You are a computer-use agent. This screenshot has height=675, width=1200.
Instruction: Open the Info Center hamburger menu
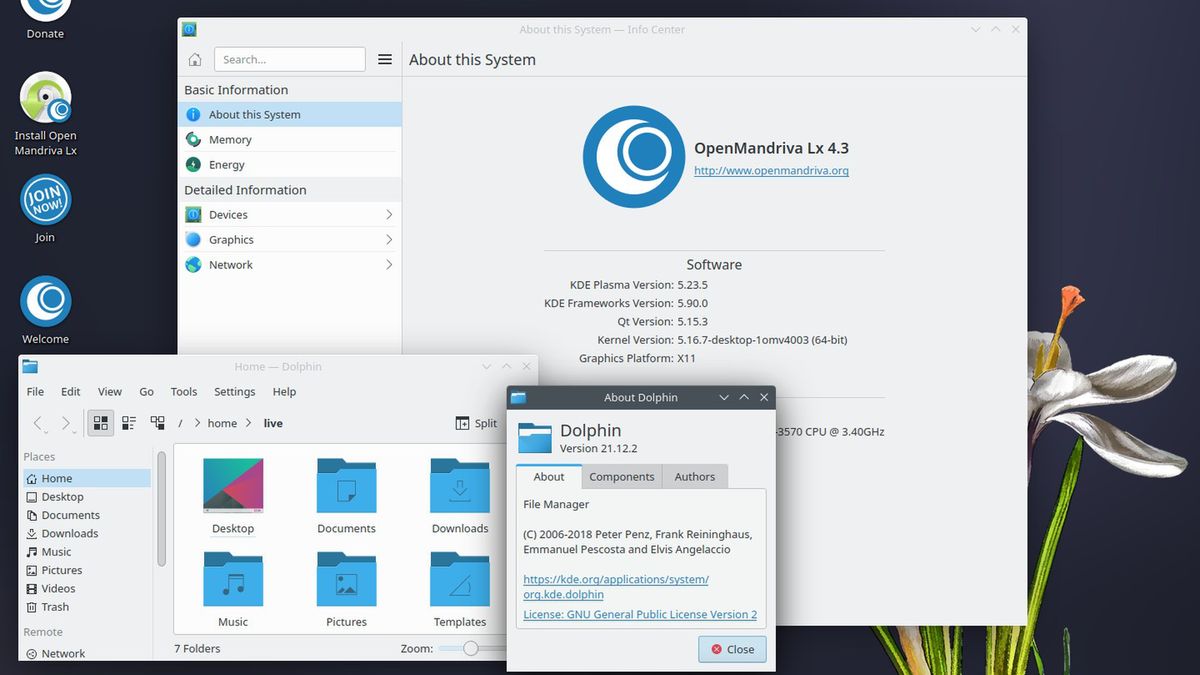click(x=385, y=59)
